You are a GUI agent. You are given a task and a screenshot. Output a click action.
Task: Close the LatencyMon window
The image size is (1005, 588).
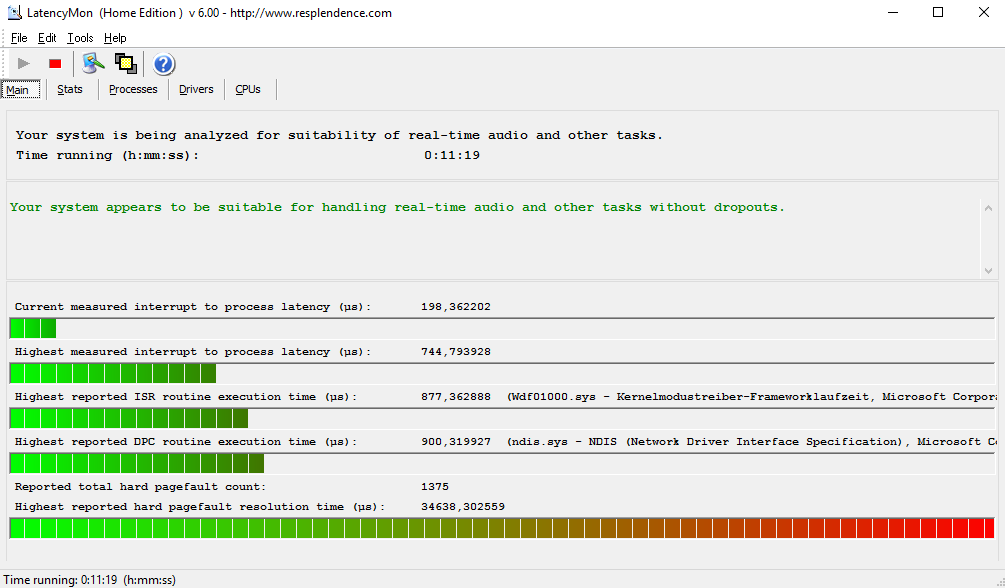[983, 12]
